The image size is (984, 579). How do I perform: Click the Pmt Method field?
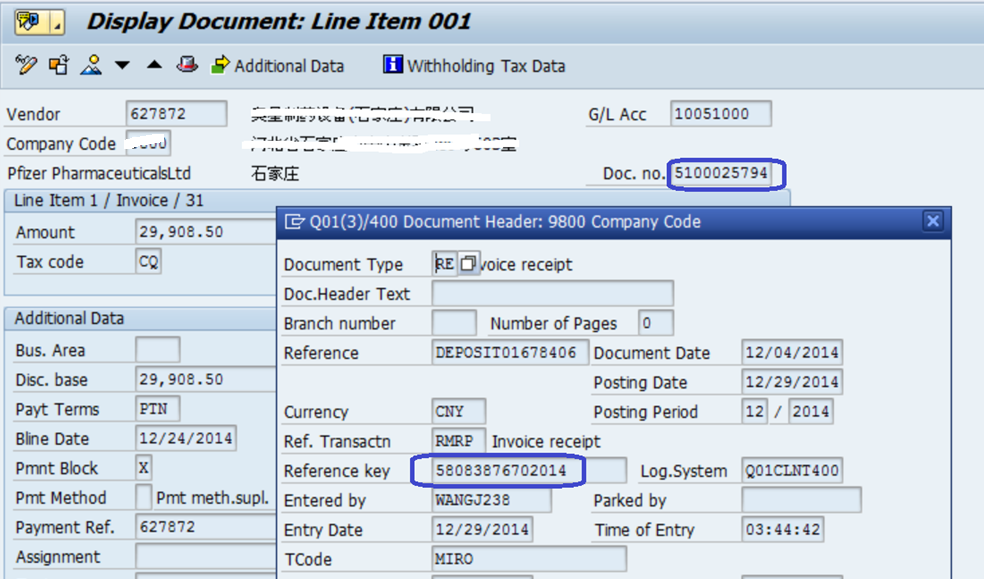[x=144, y=497]
